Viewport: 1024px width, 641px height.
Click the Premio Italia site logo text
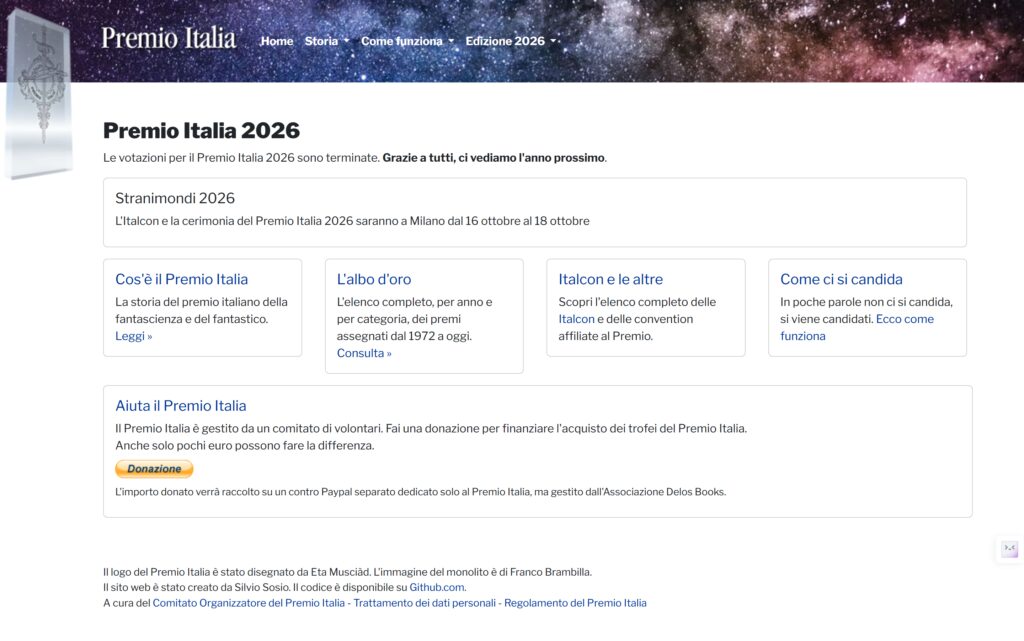[x=168, y=38]
